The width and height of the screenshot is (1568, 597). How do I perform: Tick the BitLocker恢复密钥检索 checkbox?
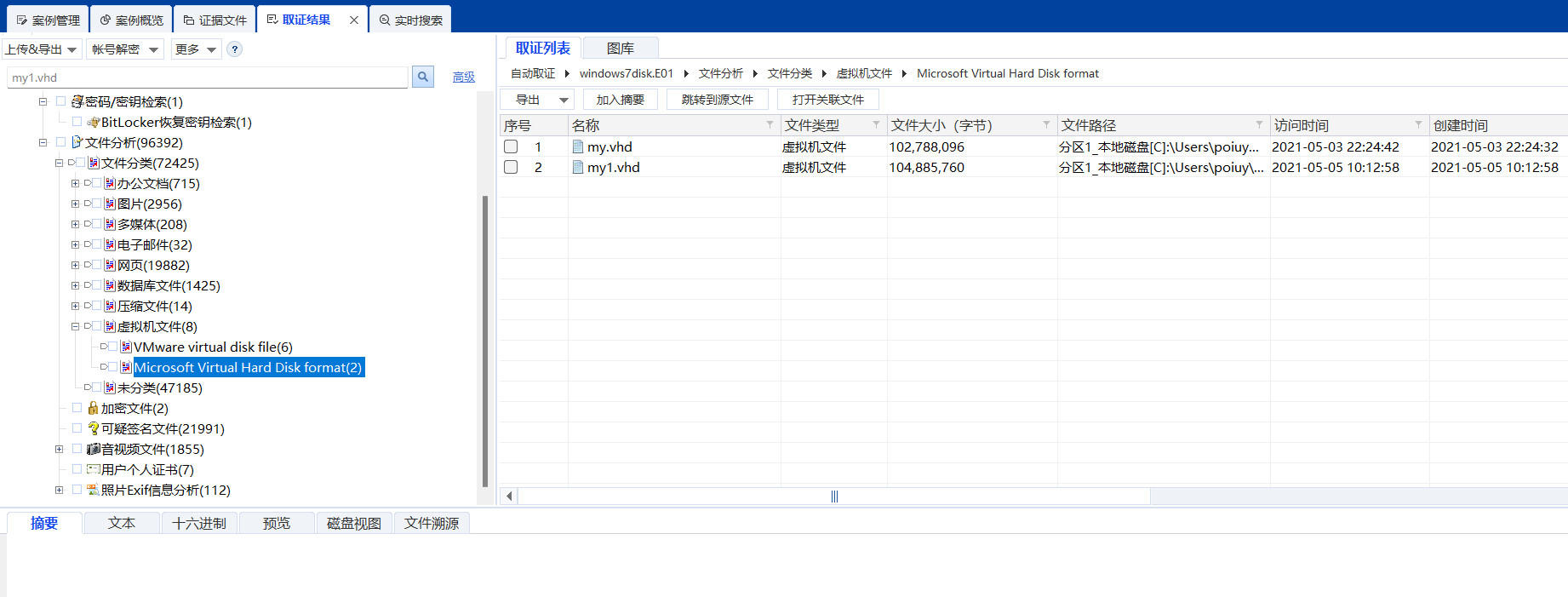click(x=77, y=121)
